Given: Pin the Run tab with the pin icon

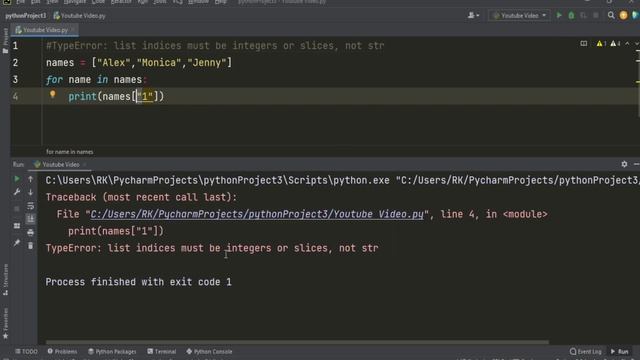Looking at the screenshot, I should point(17,243).
